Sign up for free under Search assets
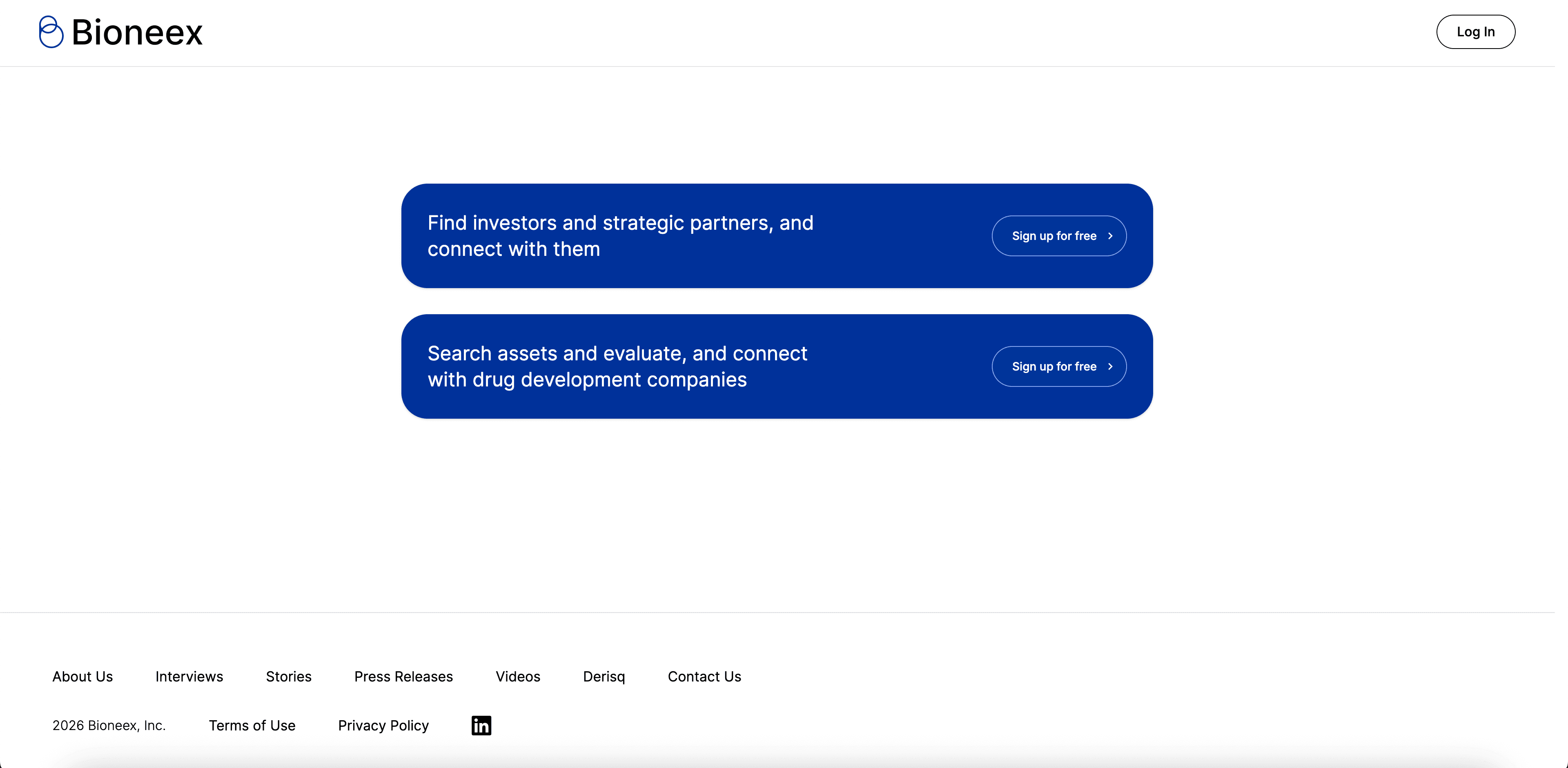 [x=1059, y=366]
